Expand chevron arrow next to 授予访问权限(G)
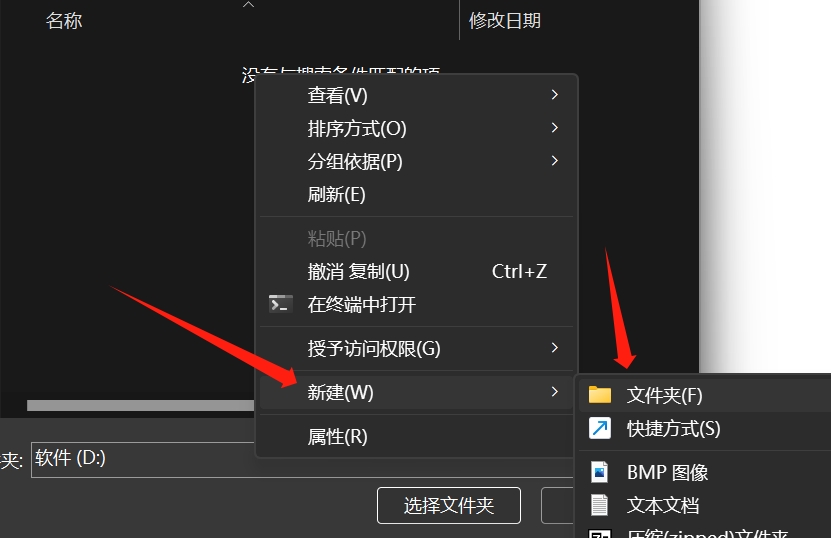Viewport: 831px width, 538px height. (x=554, y=348)
